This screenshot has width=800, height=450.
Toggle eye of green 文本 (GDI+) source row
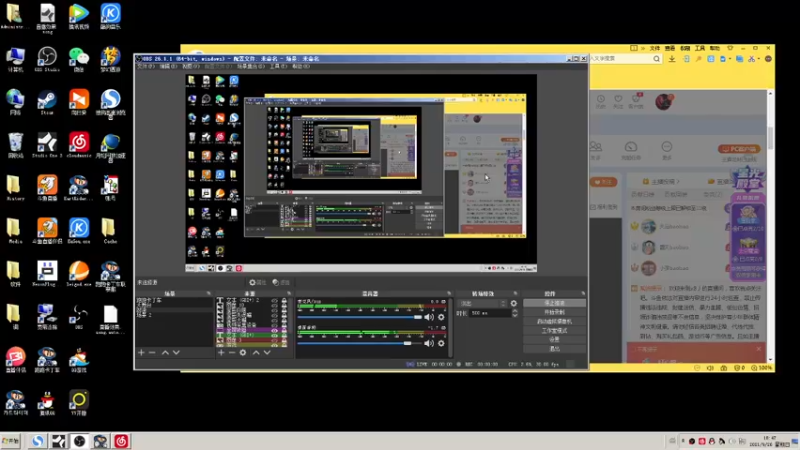[274, 335]
